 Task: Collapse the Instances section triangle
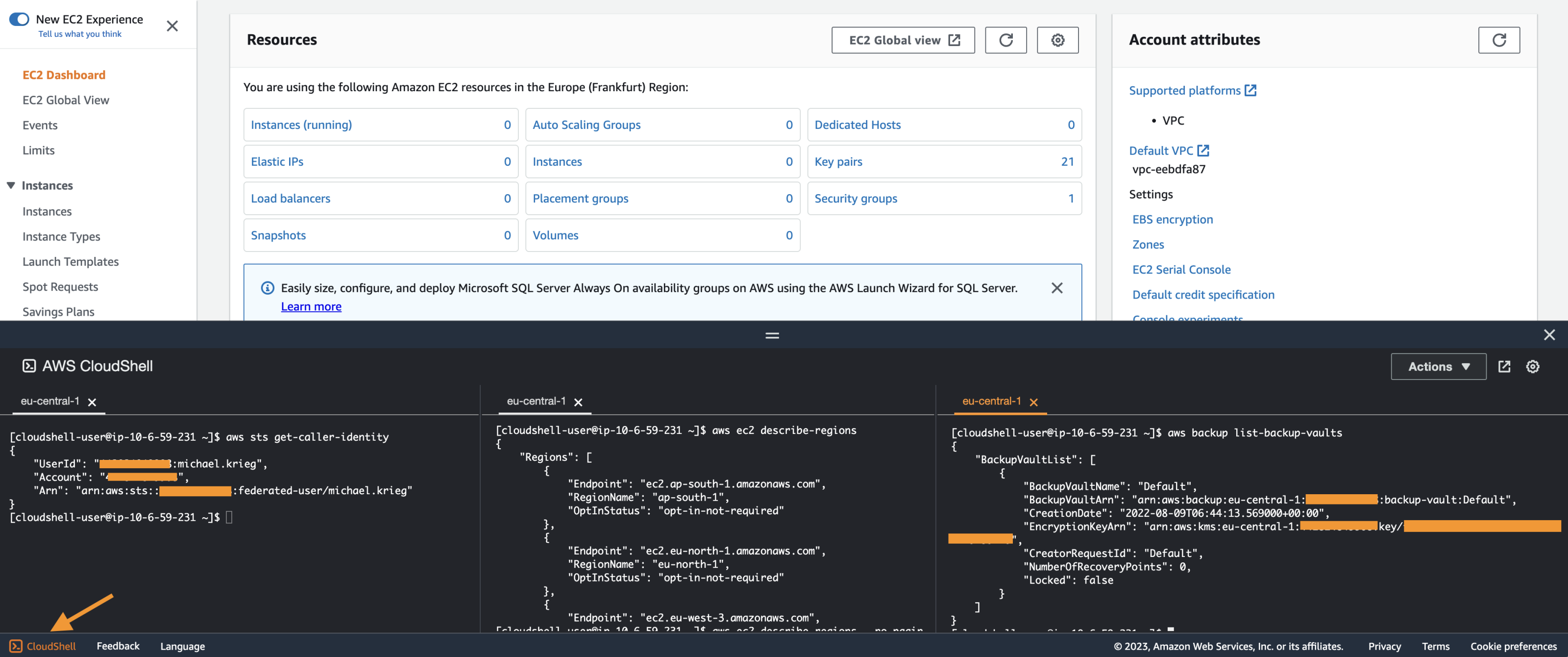(11, 185)
